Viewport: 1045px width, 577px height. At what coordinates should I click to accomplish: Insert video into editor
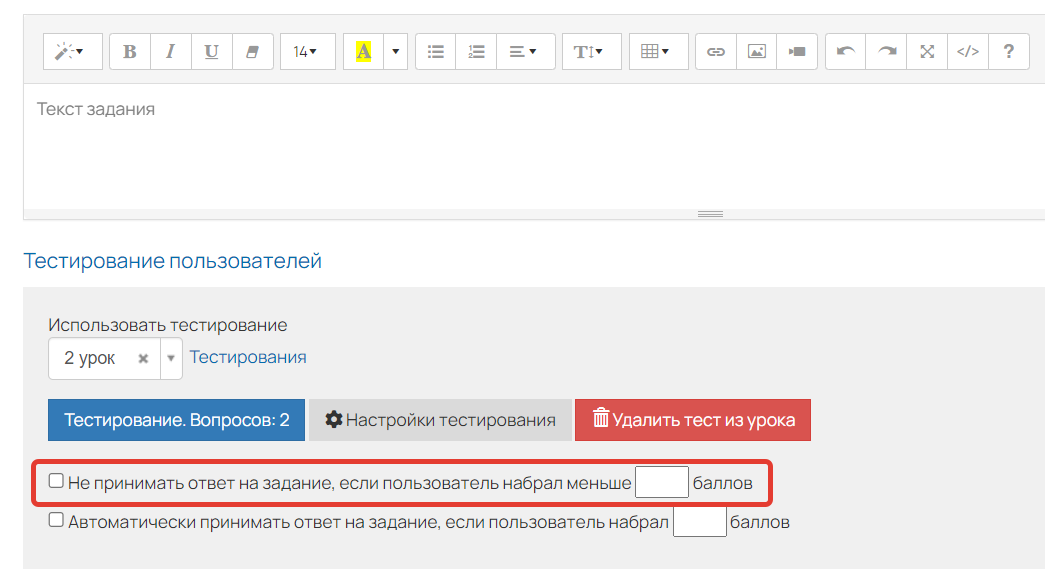pyautogui.click(x=797, y=51)
